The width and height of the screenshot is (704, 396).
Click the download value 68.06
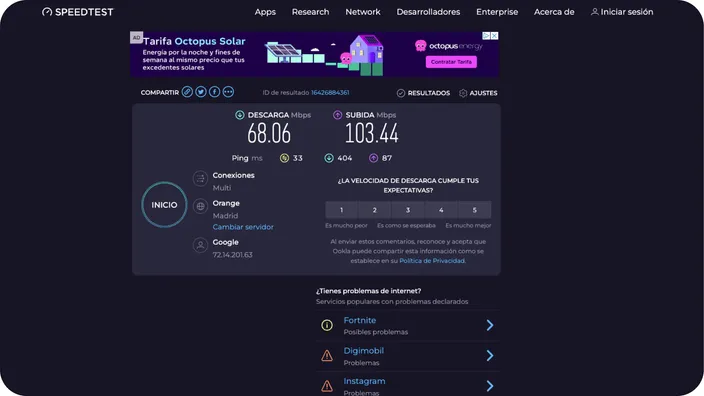coord(269,133)
